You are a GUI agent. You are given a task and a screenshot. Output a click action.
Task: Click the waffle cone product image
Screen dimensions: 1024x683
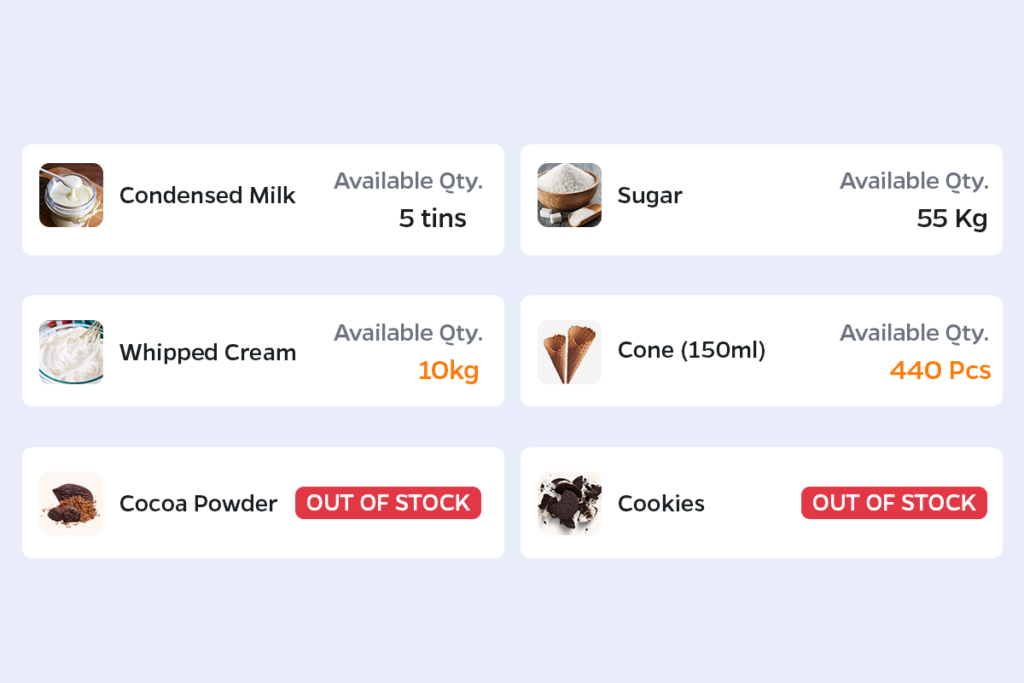[x=569, y=352]
